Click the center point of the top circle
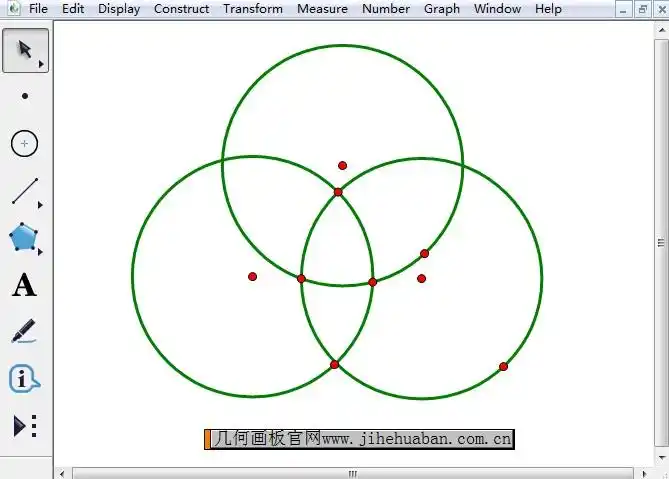The image size is (669, 479). point(342,165)
